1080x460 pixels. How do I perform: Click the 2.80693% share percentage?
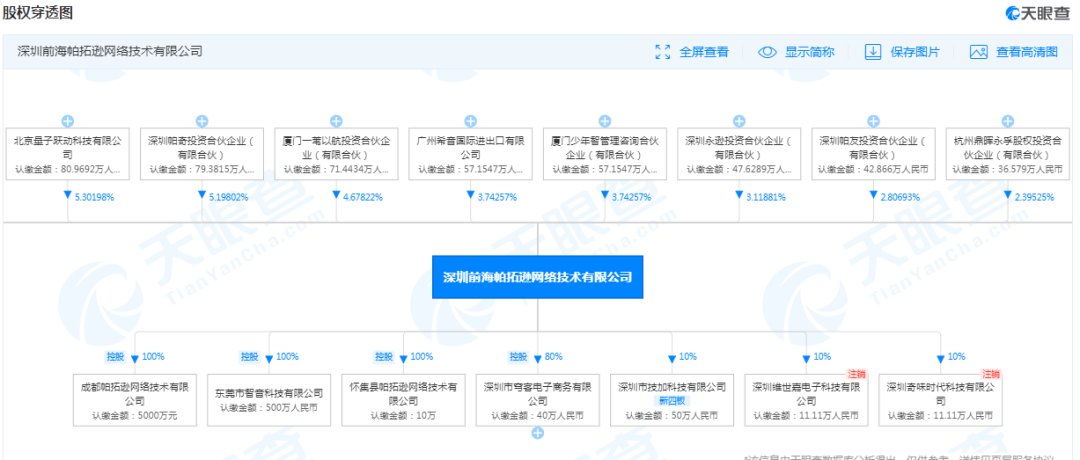click(900, 197)
